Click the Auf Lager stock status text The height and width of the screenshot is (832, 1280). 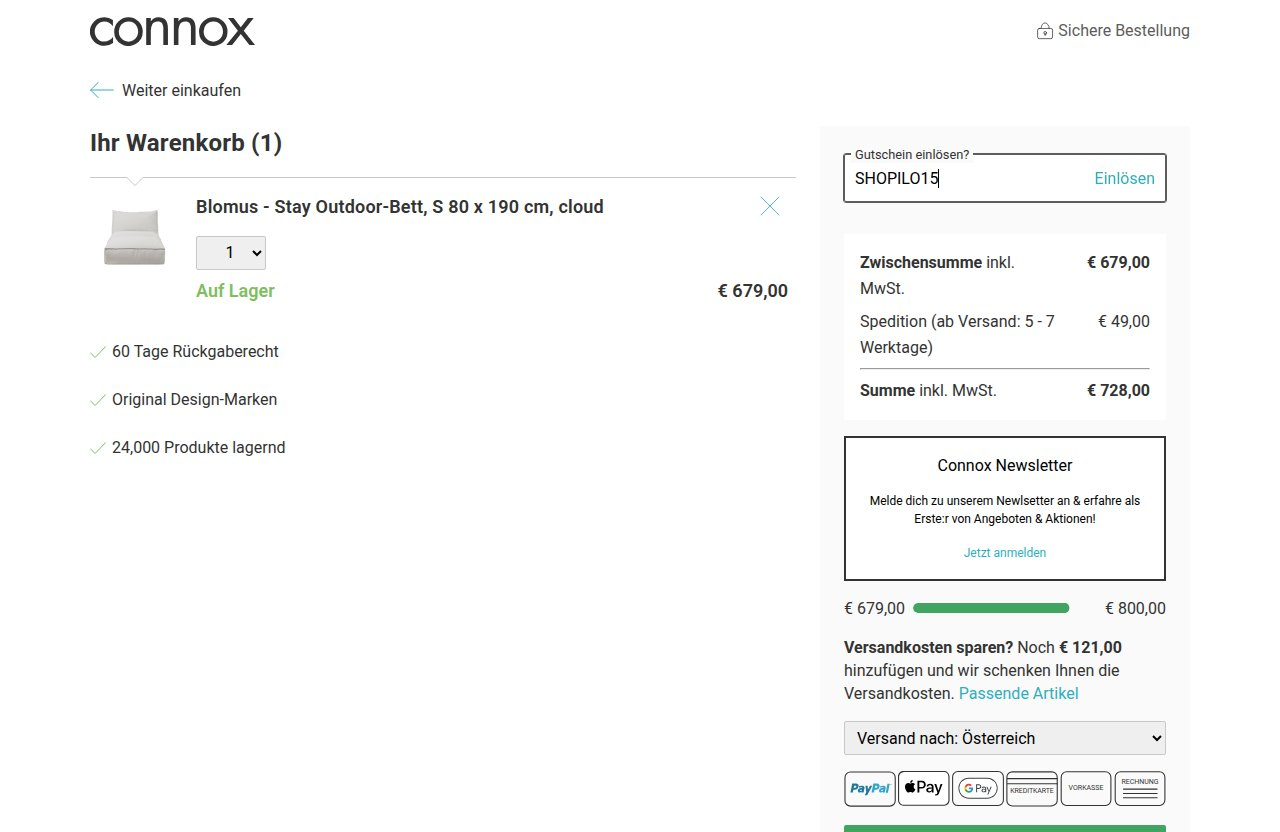click(x=235, y=291)
